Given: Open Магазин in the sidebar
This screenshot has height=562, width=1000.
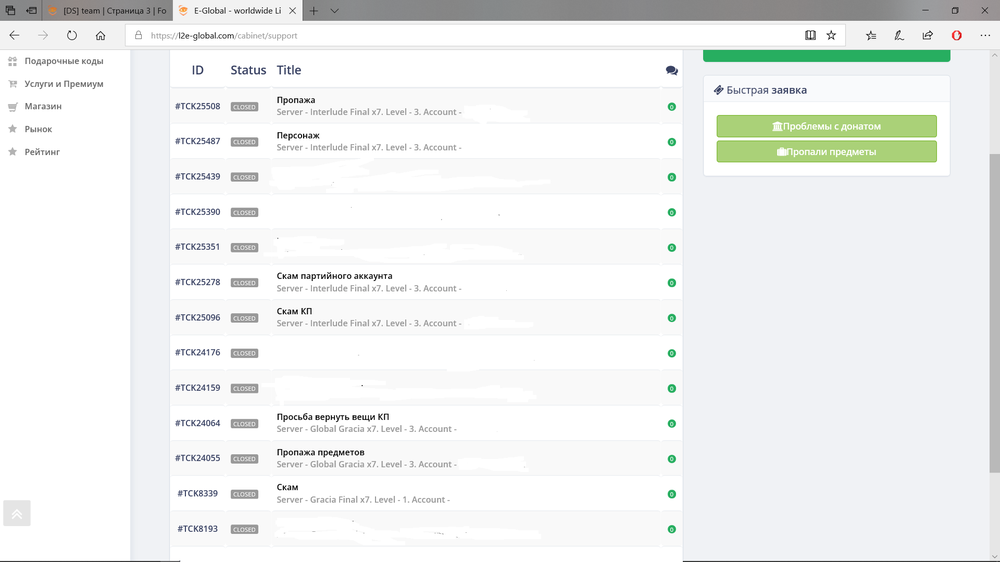Looking at the screenshot, I should [x=43, y=106].
